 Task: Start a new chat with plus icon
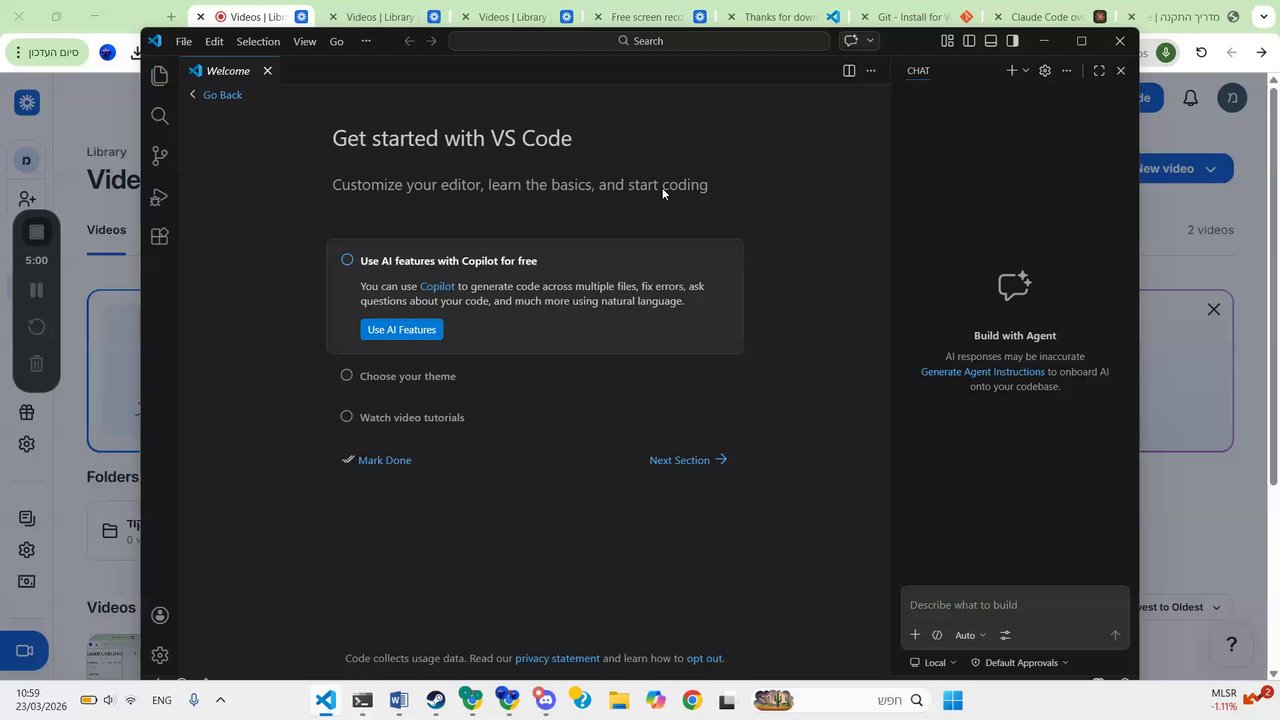pyautogui.click(x=1012, y=71)
